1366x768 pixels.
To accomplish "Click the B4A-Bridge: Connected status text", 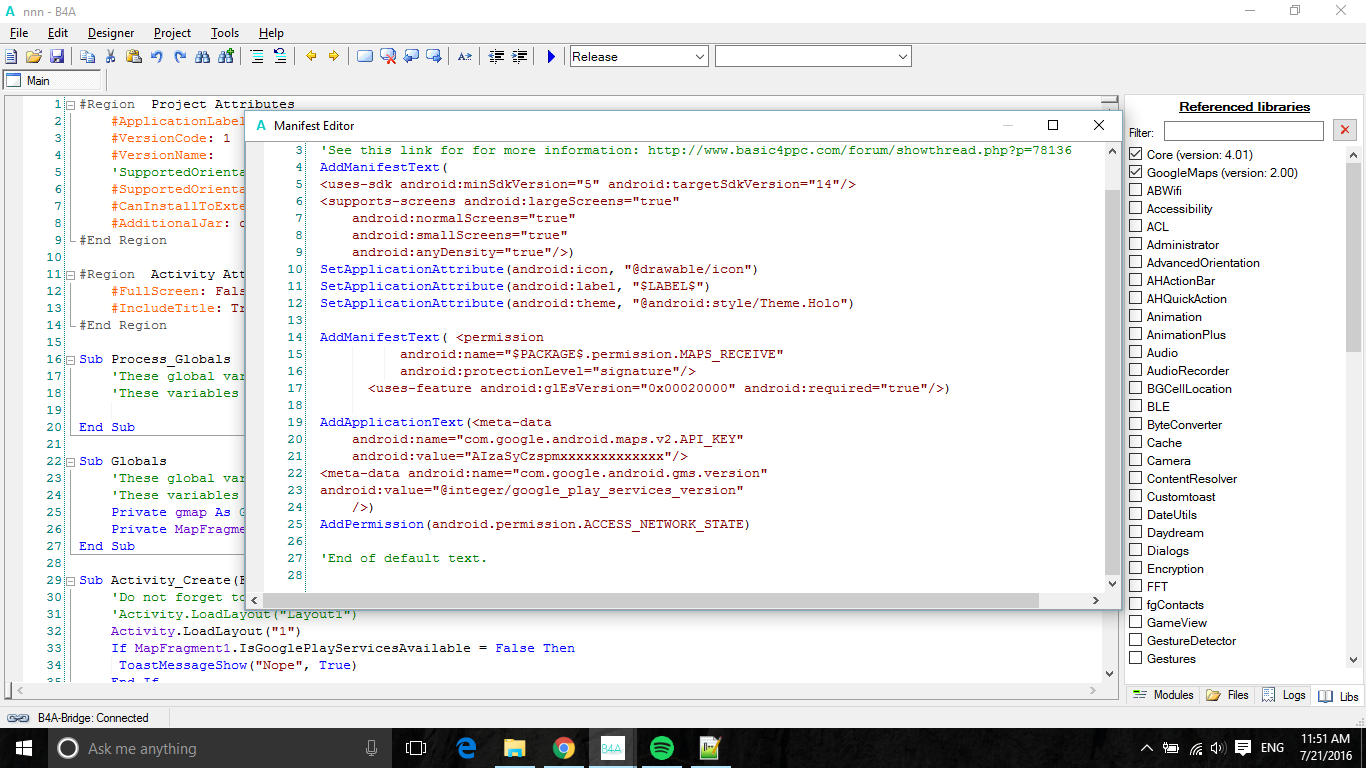I will tap(93, 718).
